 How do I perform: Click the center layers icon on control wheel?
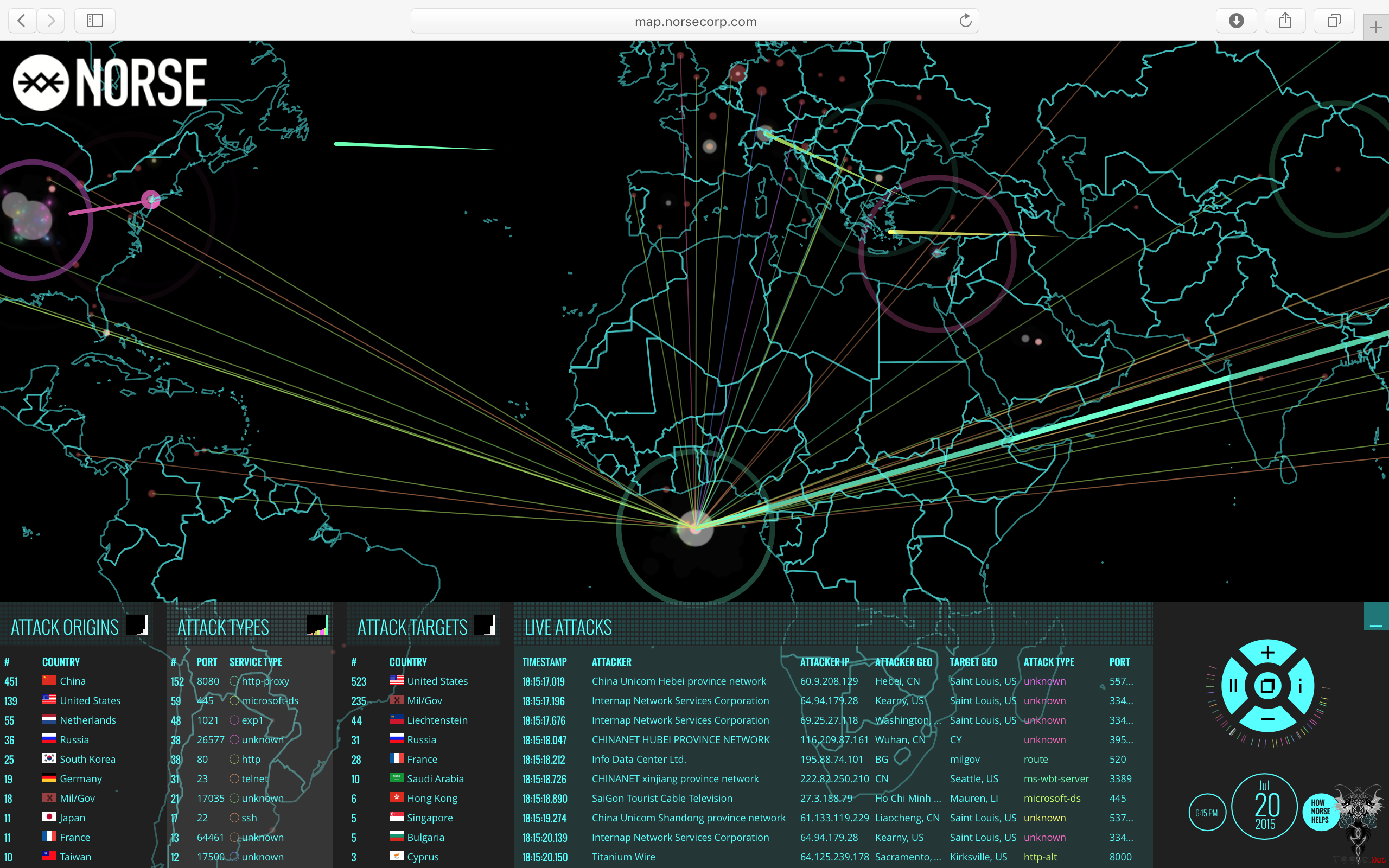[x=1267, y=685]
